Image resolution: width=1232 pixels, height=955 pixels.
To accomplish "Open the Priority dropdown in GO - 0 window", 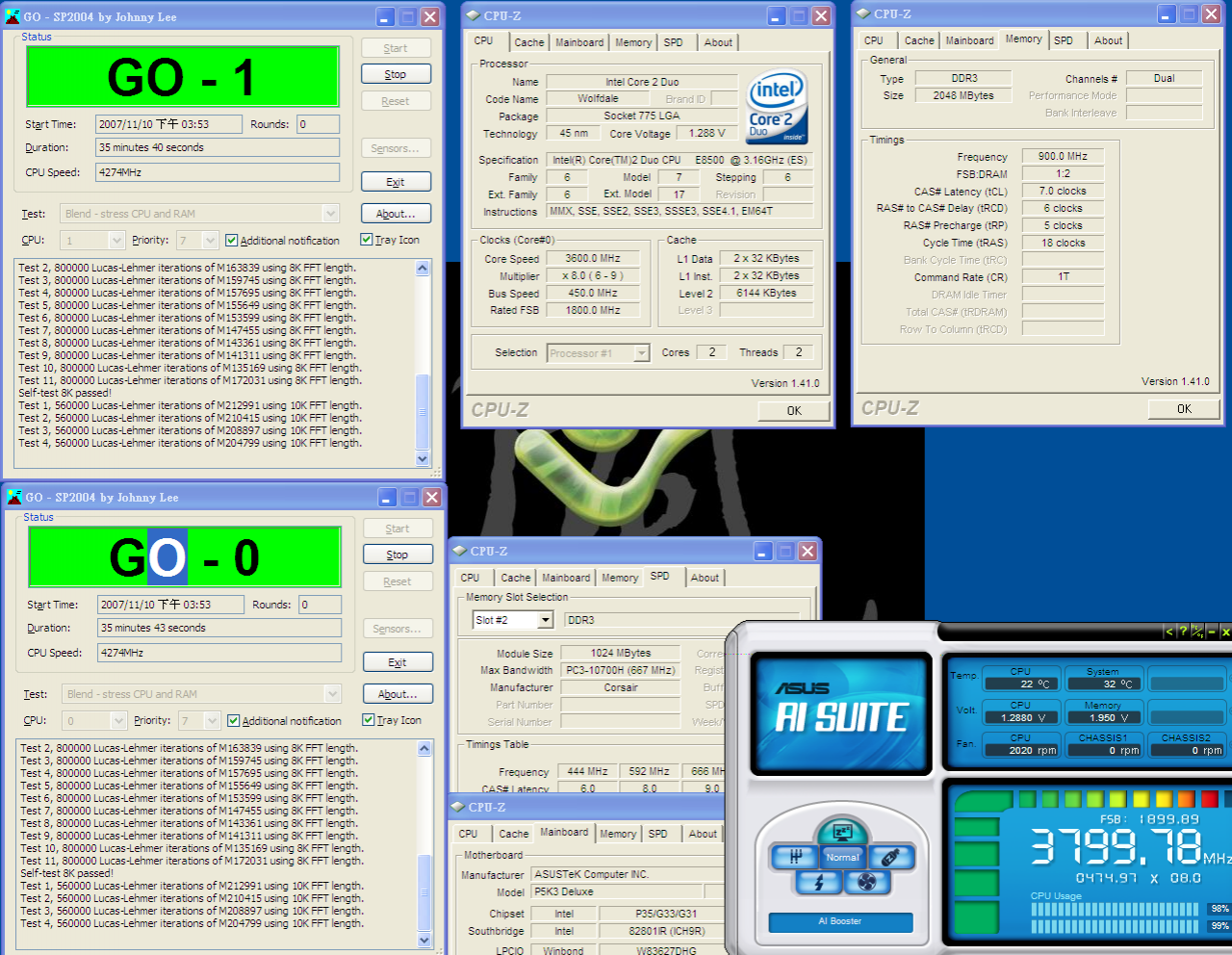I will [213, 720].
